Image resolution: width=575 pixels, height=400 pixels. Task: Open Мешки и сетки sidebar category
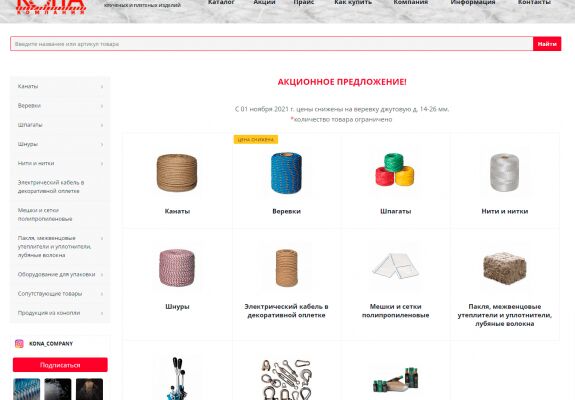point(45,214)
